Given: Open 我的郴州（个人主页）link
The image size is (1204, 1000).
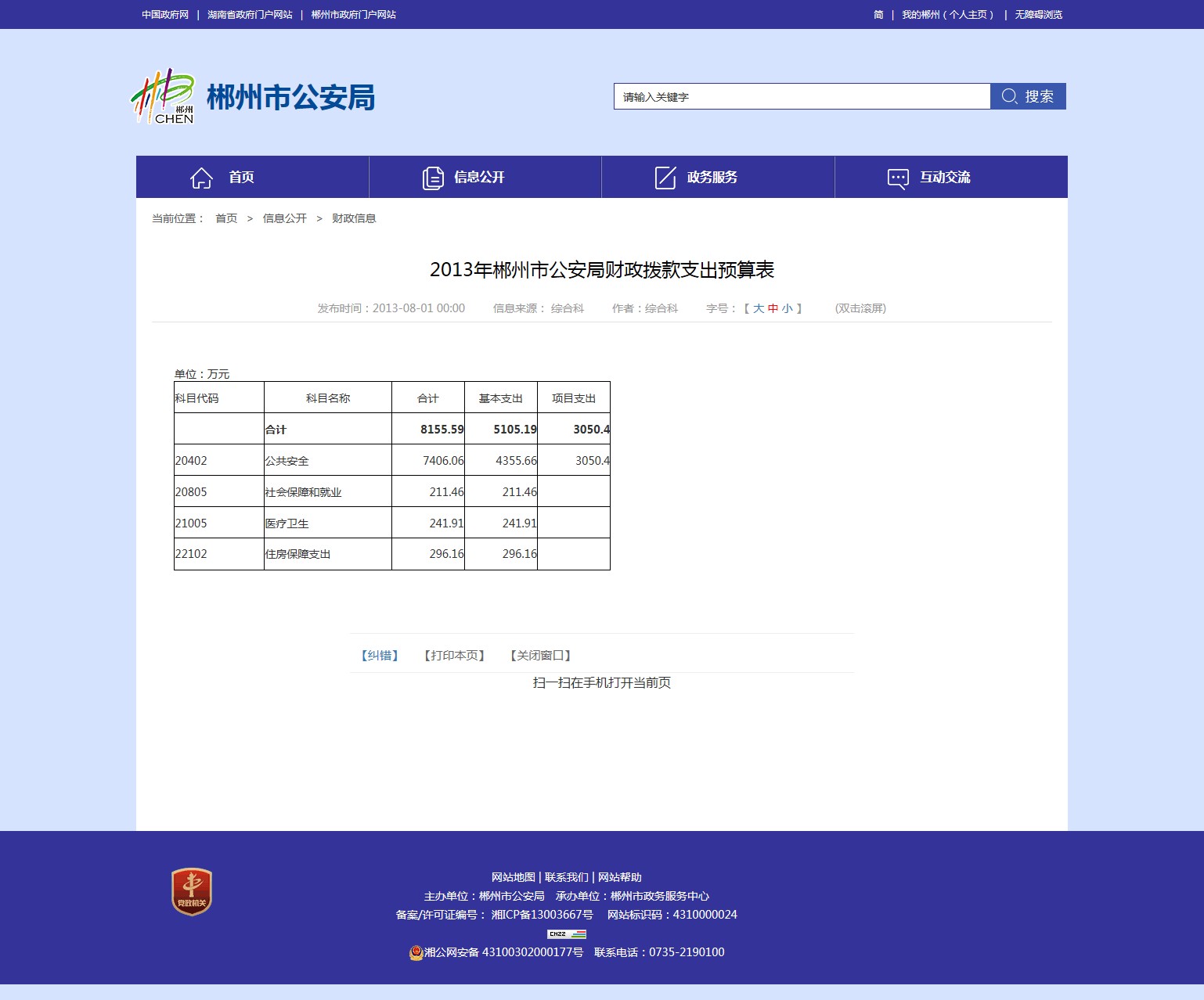Looking at the screenshot, I should tap(948, 14).
